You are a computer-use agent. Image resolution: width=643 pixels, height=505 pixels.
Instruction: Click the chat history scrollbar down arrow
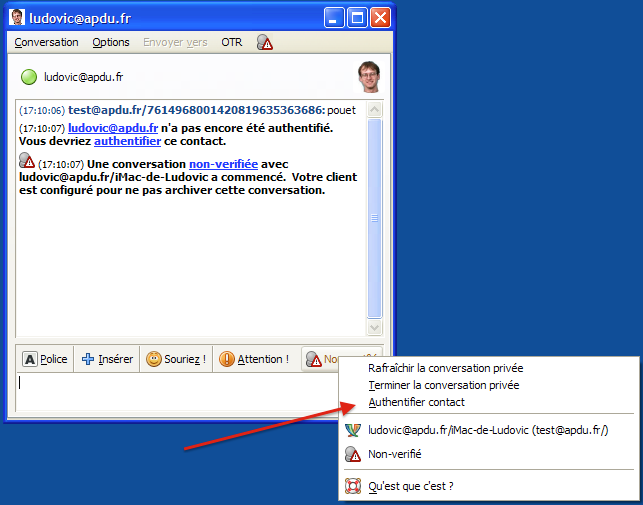coord(375,327)
